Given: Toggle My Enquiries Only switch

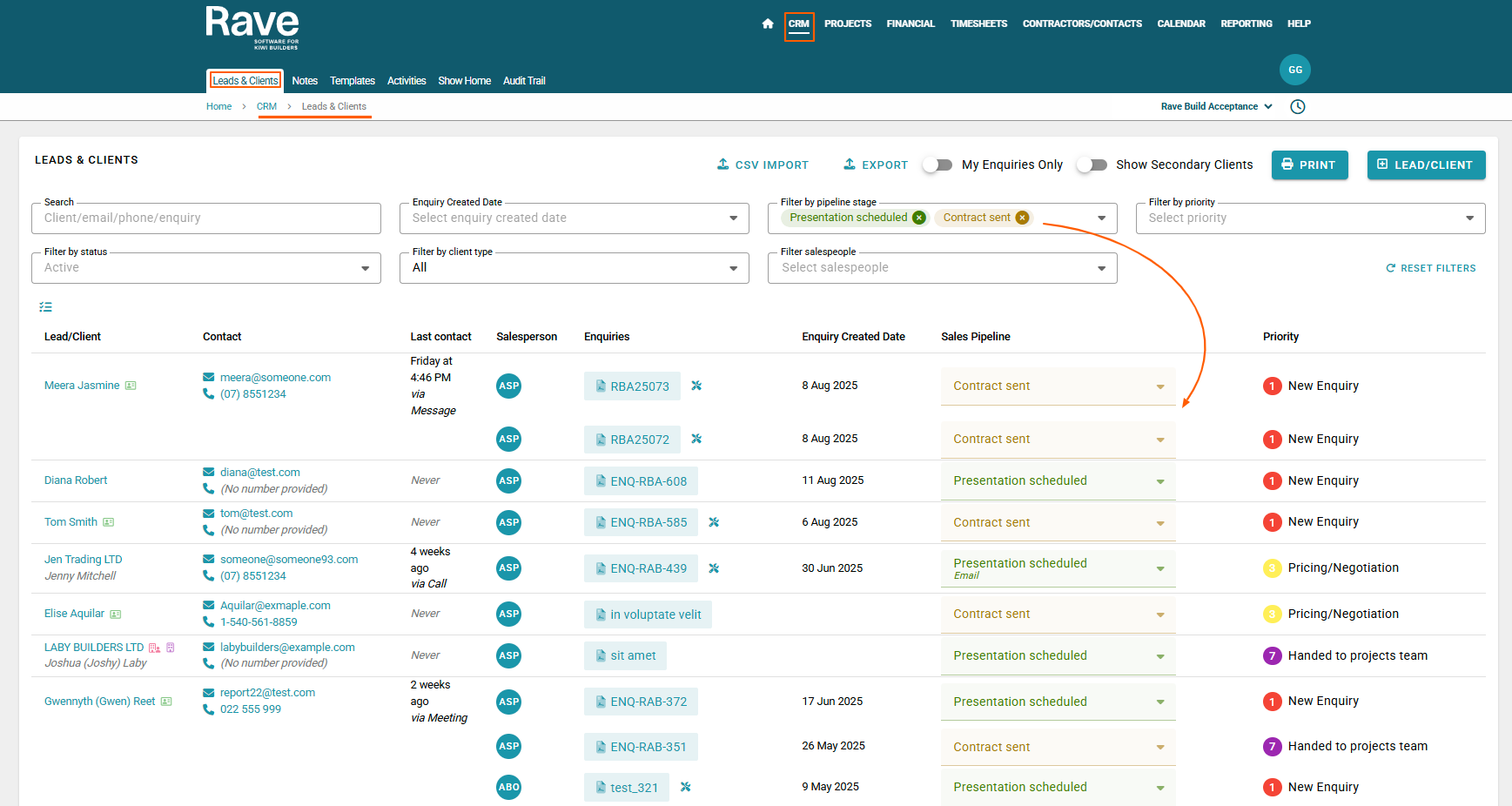Looking at the screenshot, I should click(x=937, y=165).
